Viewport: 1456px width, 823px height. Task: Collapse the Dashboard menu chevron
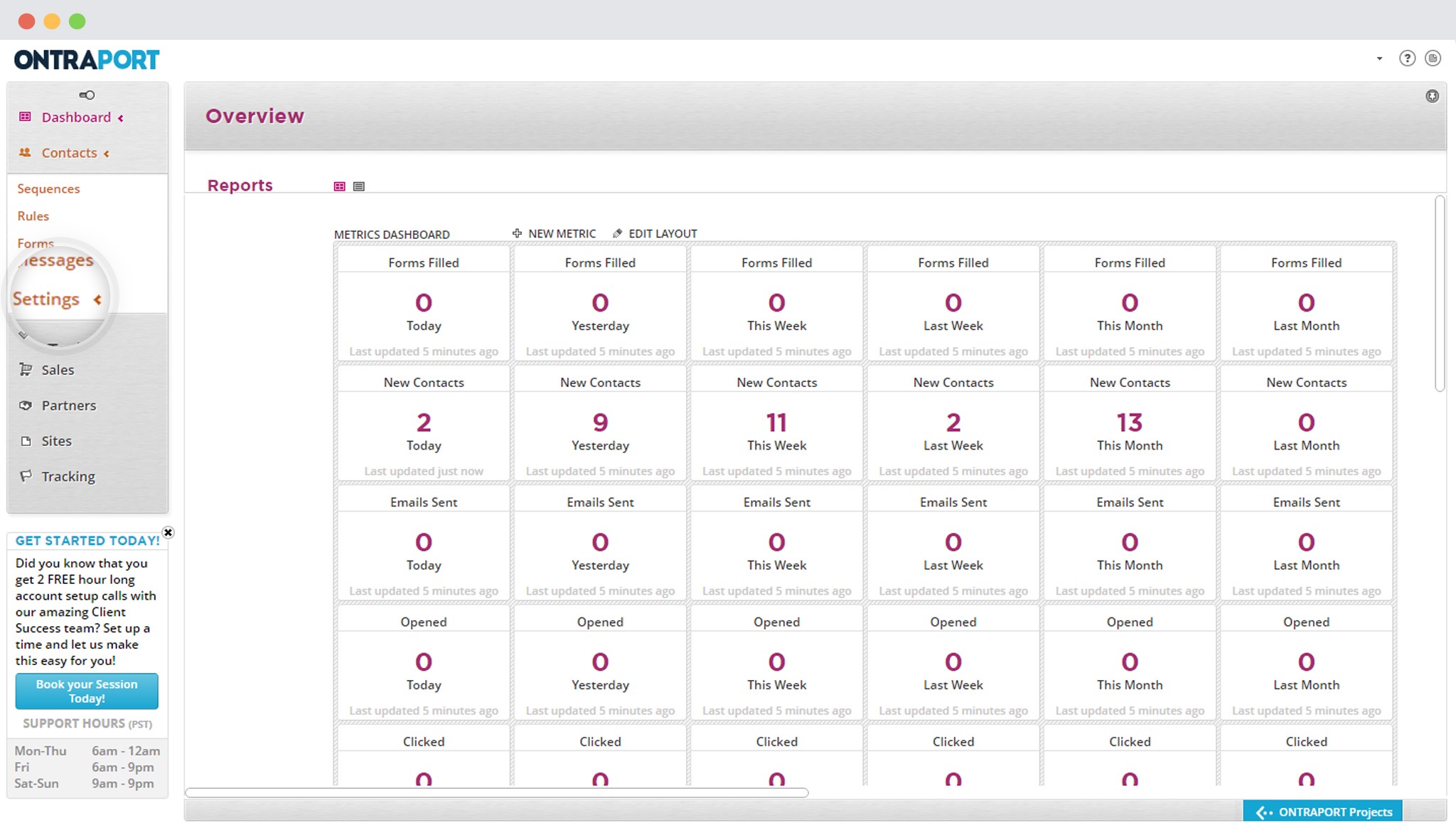[121, 118]
